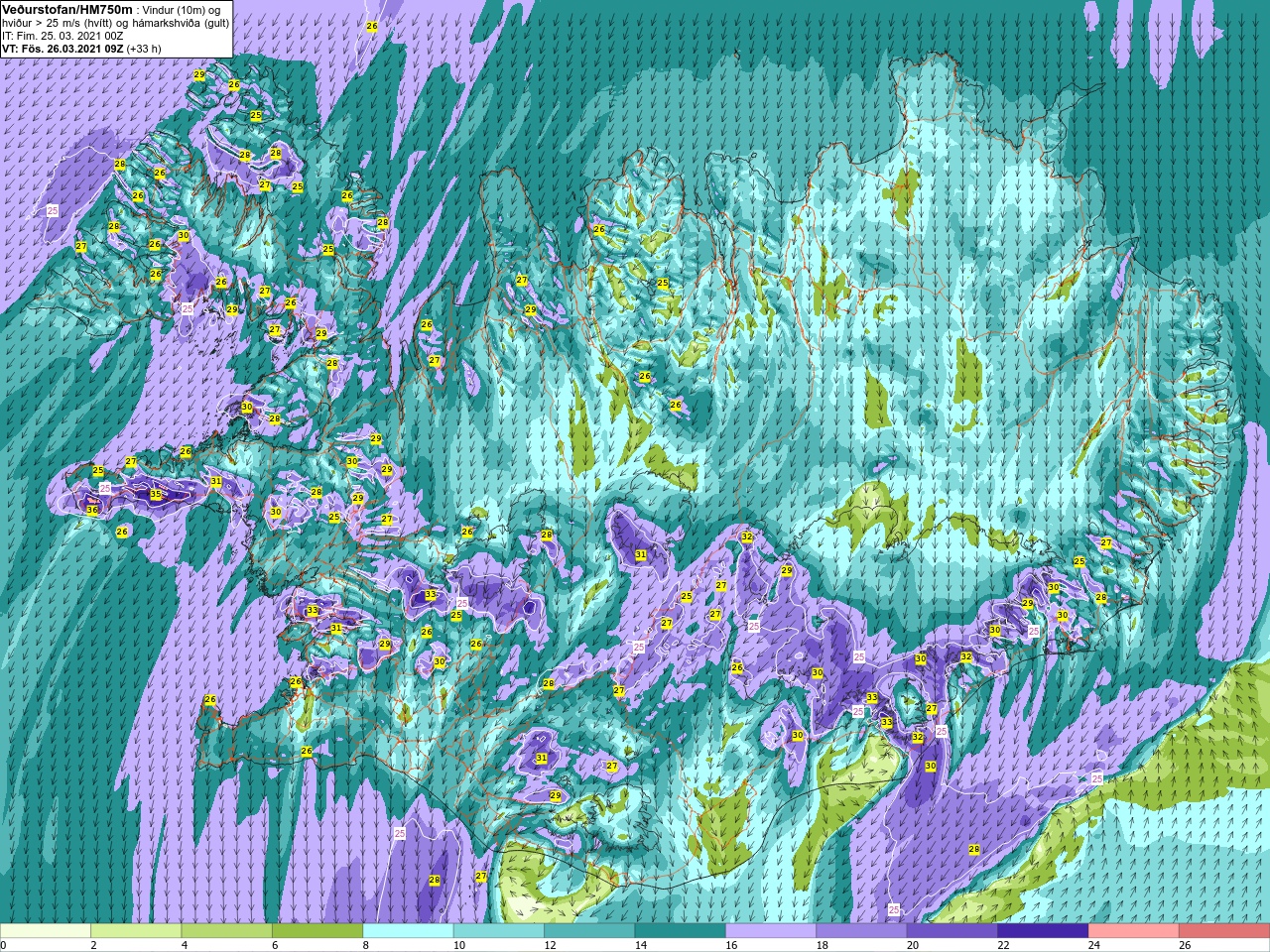Click the pink 24–26 legend swatch
Screen dimensions: 1270x952
(x=1133, y=931)
